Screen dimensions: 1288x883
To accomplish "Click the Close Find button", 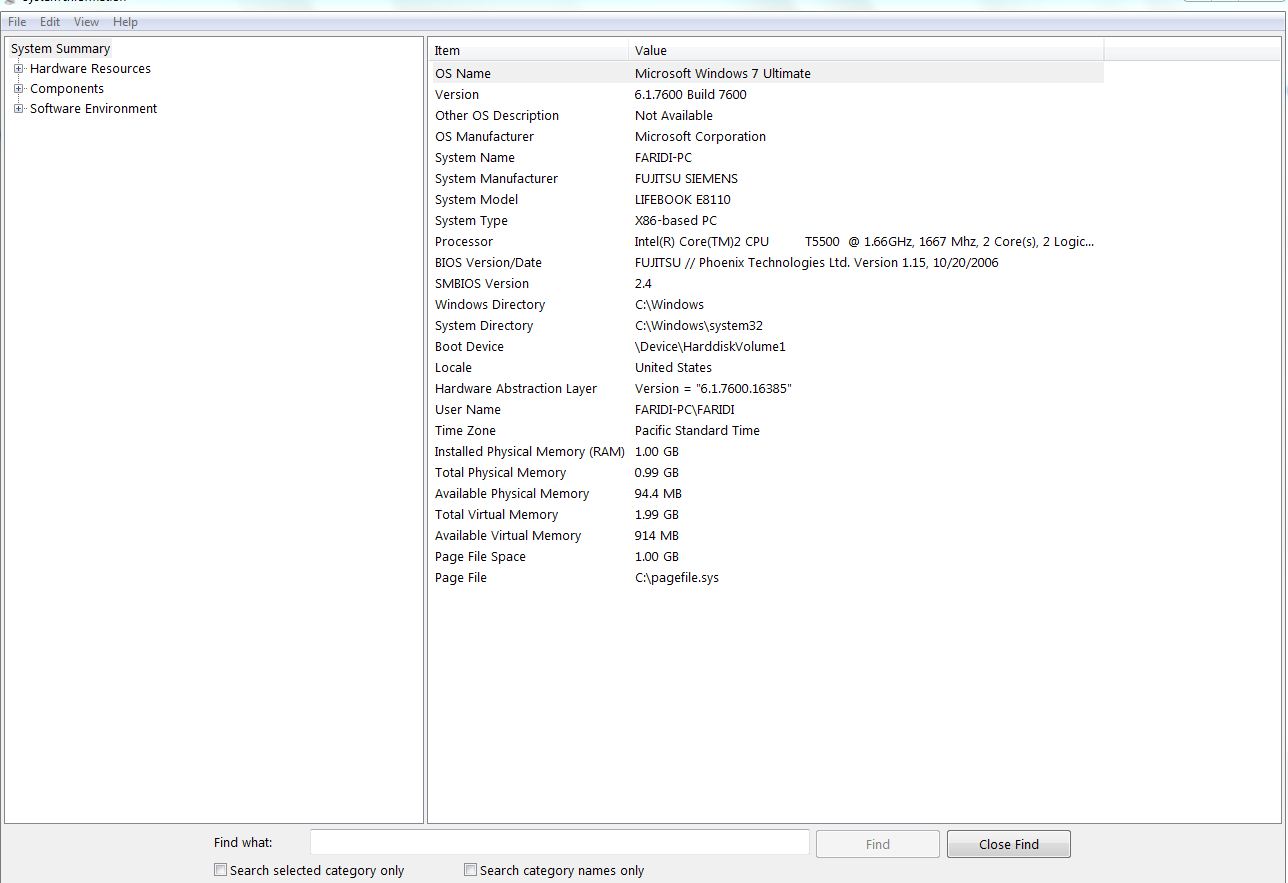I will [x=1008, y=843].
